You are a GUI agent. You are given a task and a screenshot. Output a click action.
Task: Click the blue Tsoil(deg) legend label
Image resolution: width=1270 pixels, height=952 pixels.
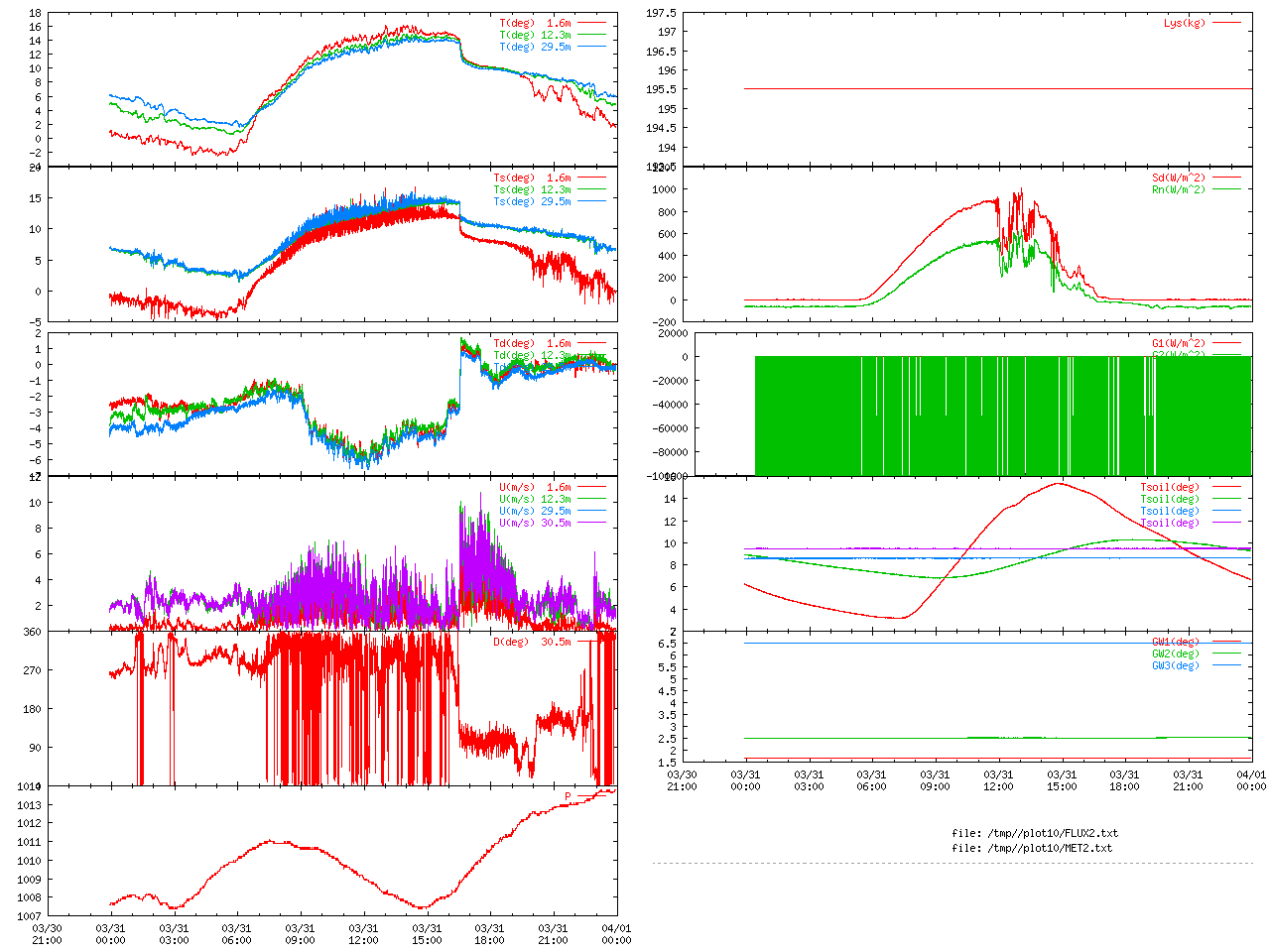point(1170,512)
